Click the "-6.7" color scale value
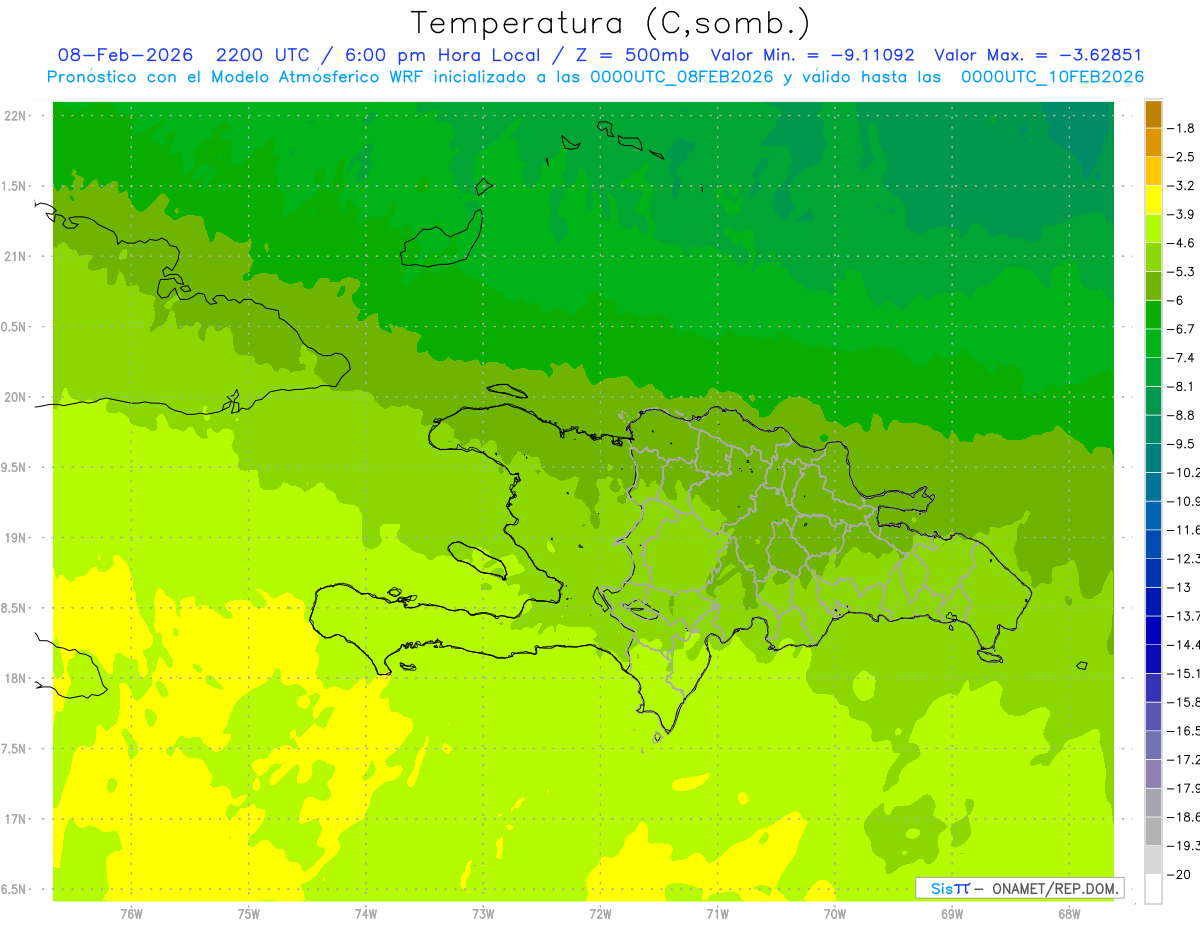The image size is (1200, 927). point(1180,329)
